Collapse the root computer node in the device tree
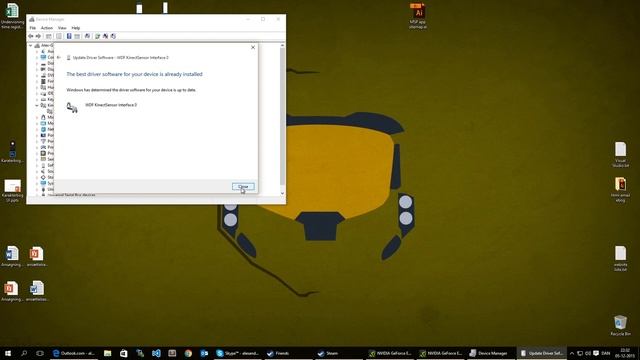 tap(31, 46)
